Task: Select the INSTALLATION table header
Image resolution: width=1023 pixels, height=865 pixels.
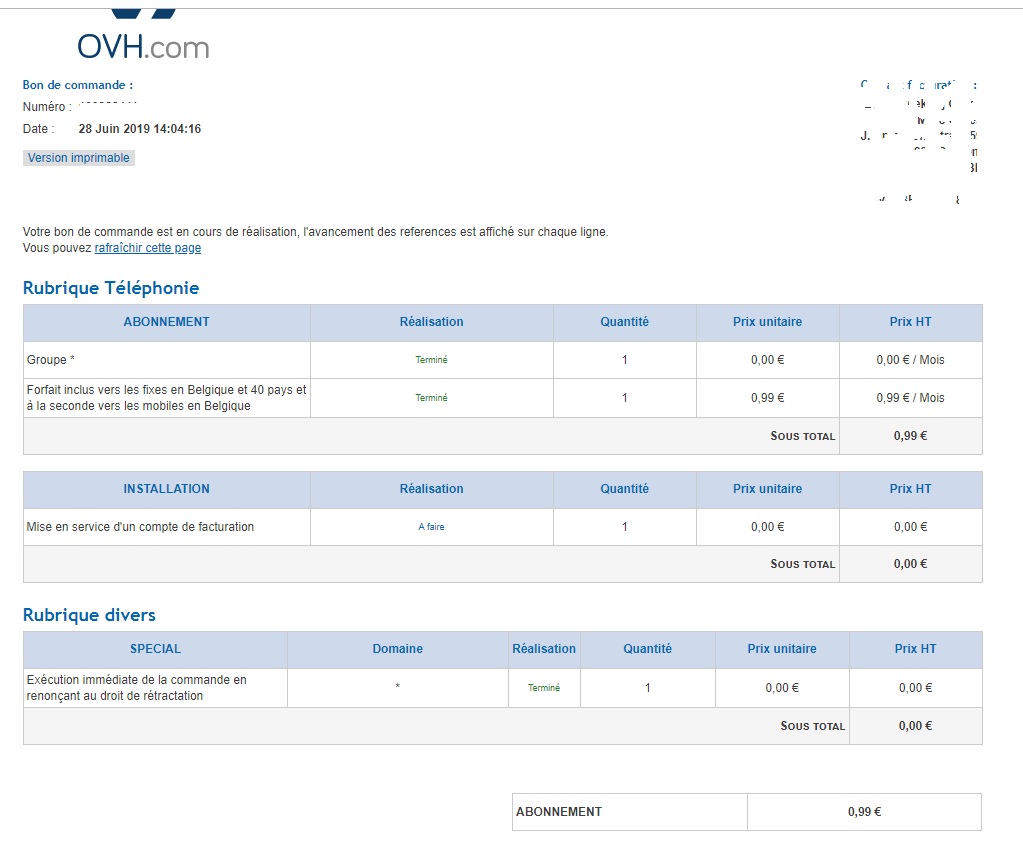Action: click(x=166, y=489)
